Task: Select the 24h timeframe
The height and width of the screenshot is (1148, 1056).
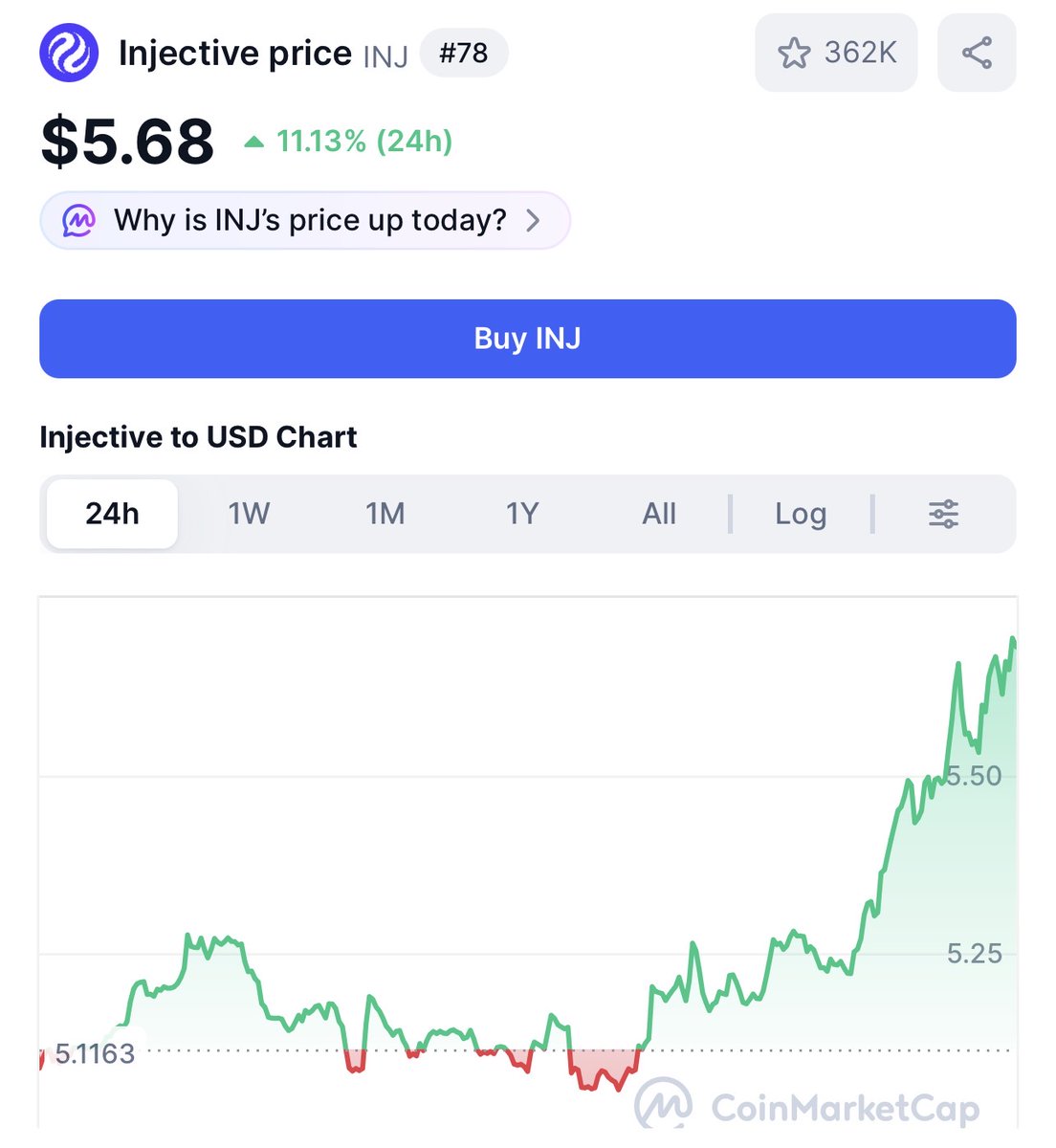Action: tap(112, 514)
